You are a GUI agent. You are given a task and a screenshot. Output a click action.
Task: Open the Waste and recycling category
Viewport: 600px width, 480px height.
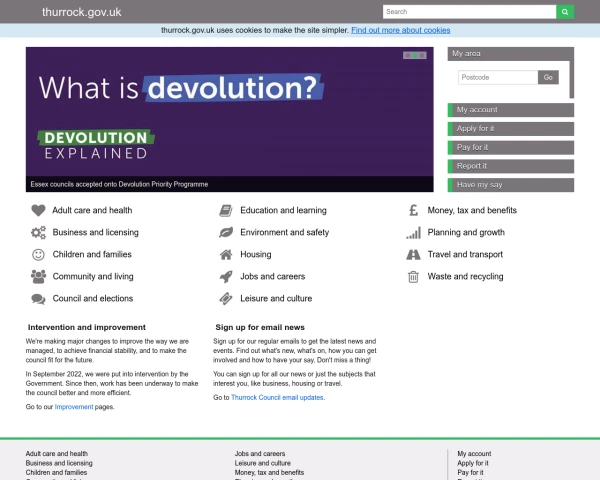click(465, 276)
